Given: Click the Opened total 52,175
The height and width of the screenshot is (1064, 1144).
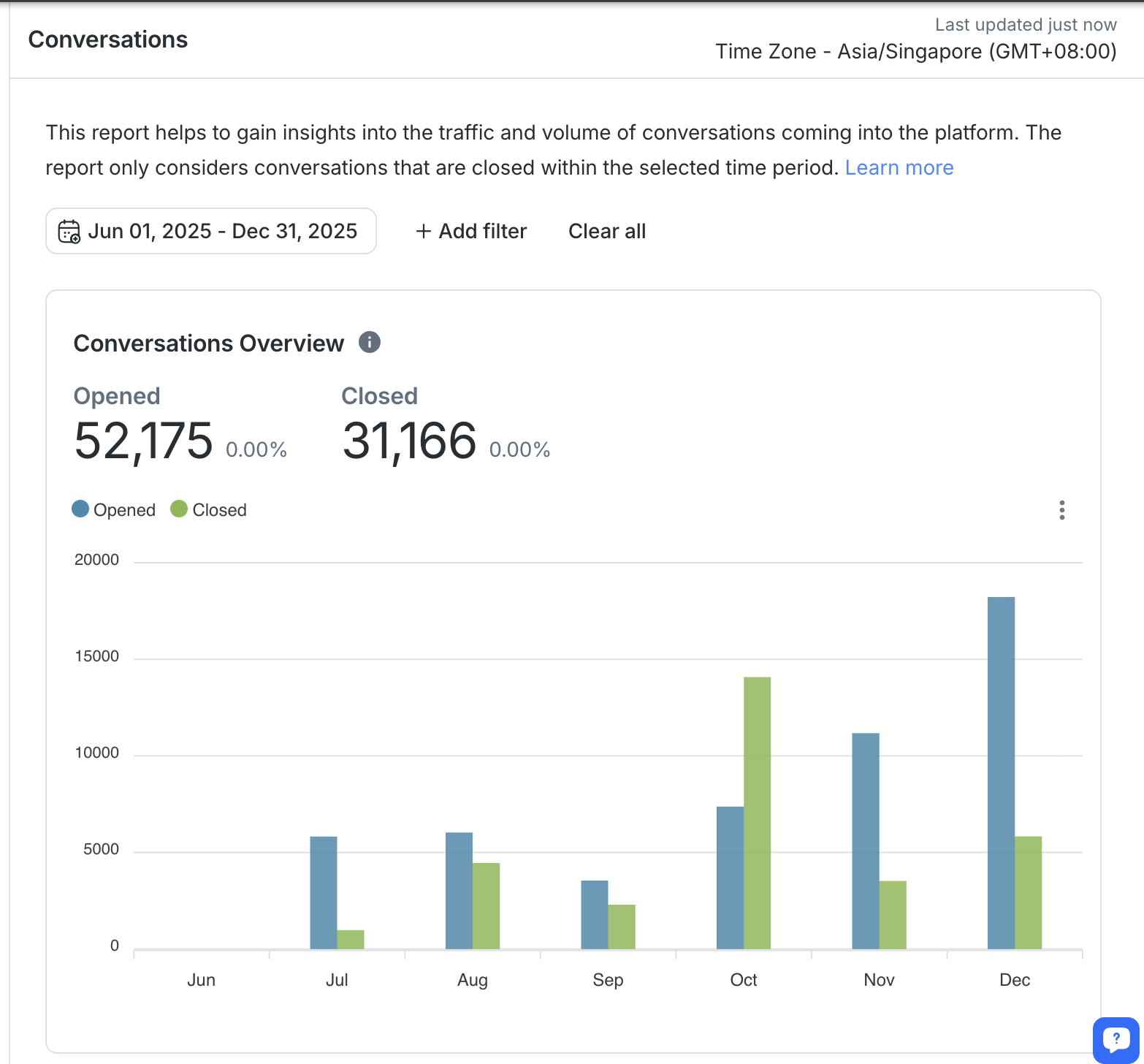Looking at the screenshot, I should tap(143, 441).
